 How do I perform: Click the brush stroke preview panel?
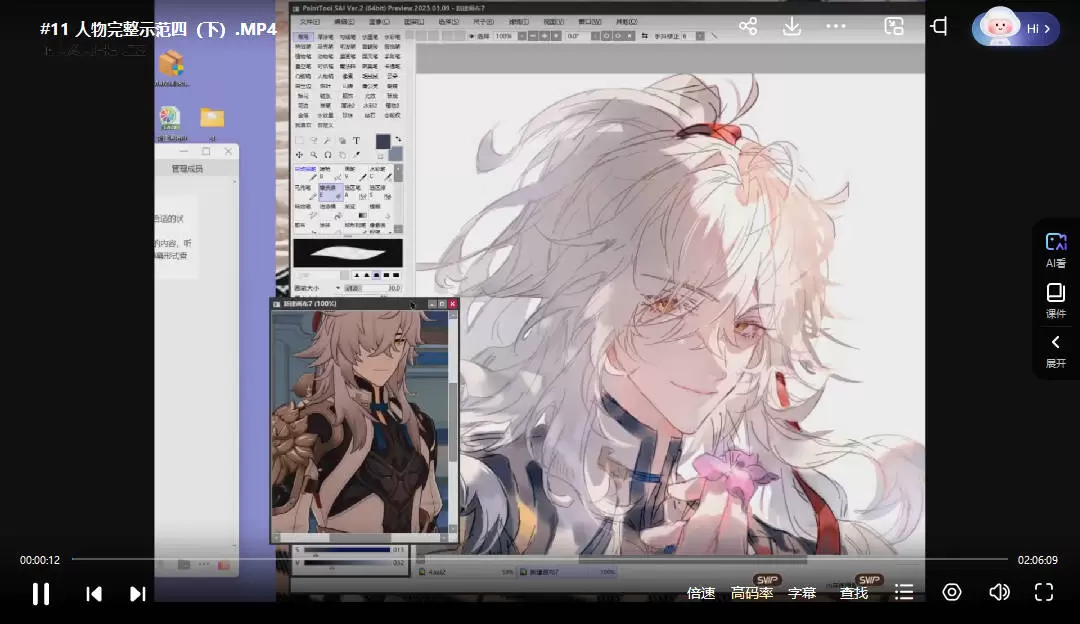348,253
